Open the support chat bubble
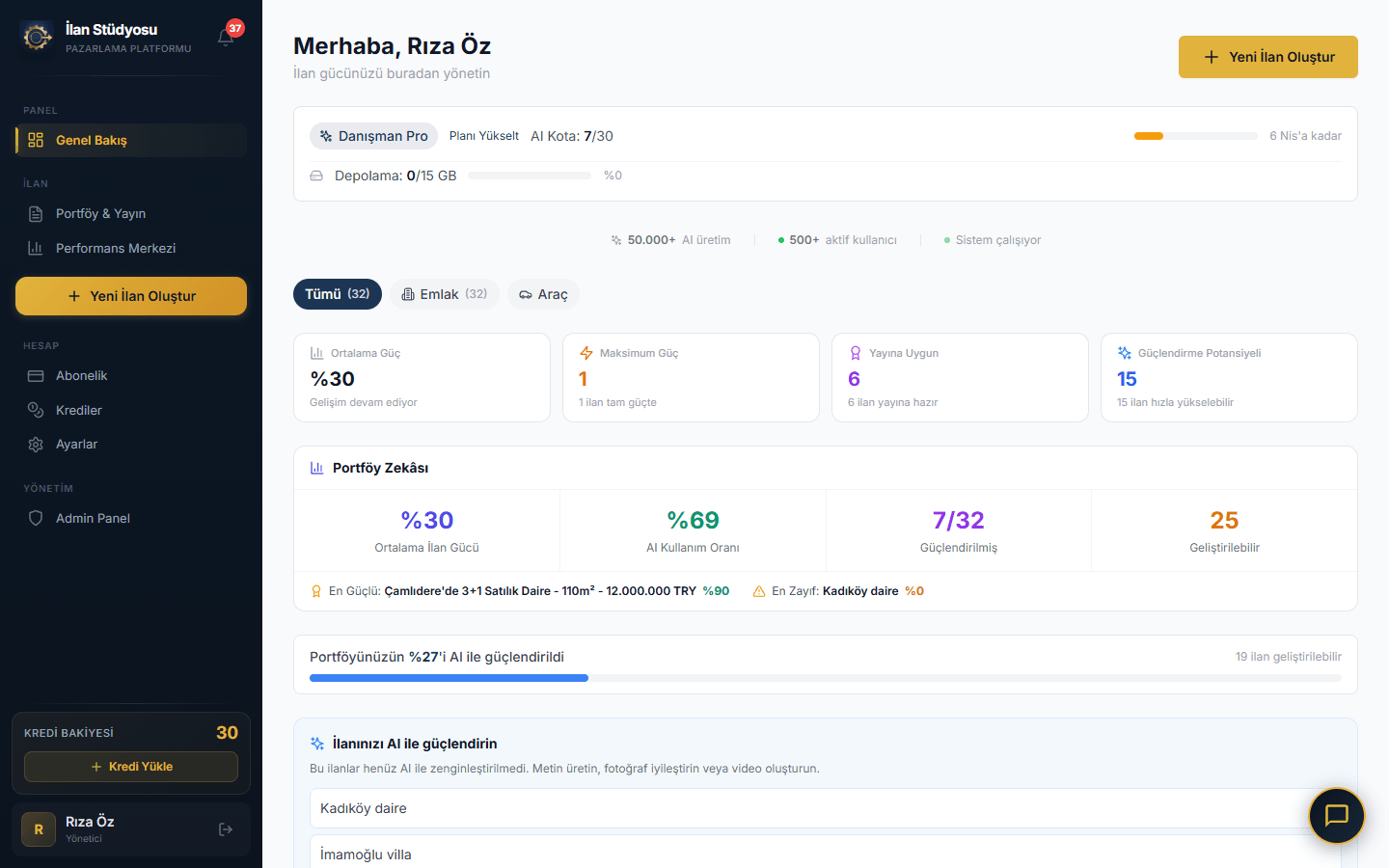Image resolution: width=1389 pixels, height=868 pixels. coord(1336,816)
